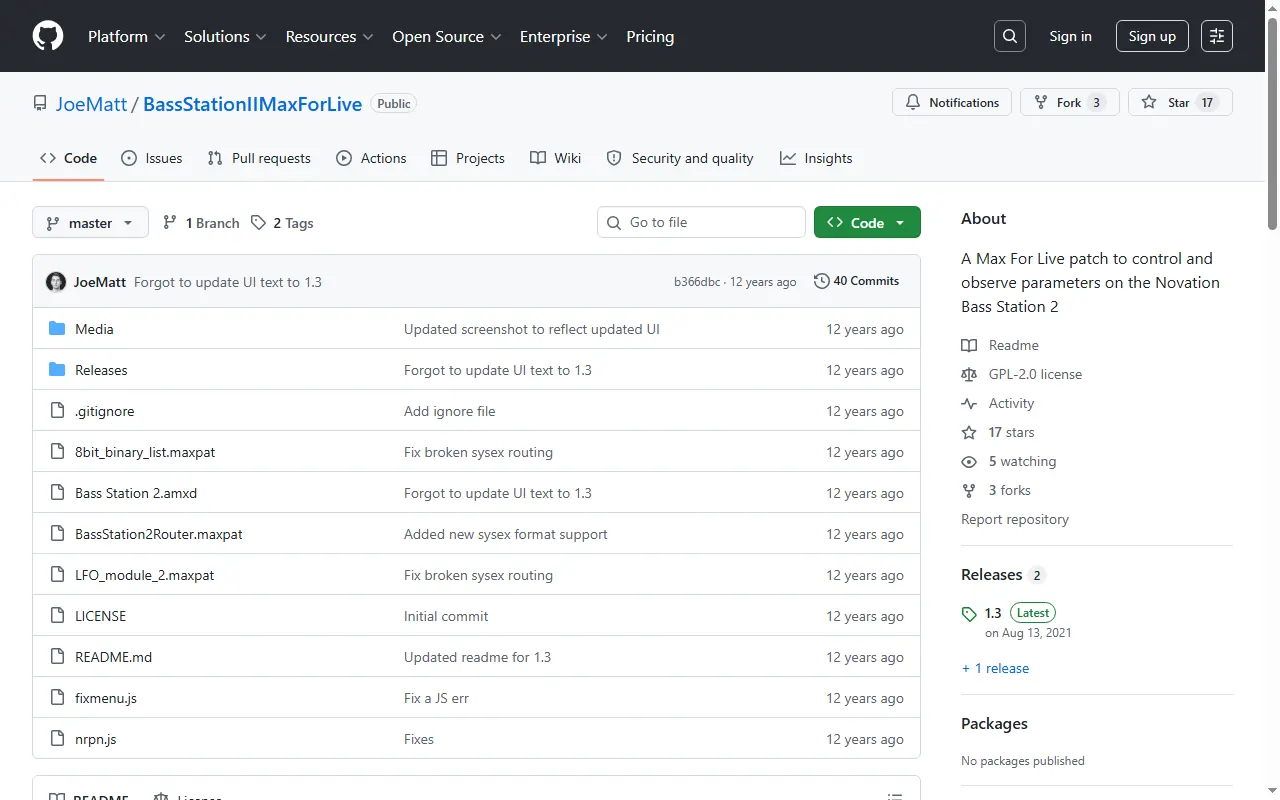The width and height of the screenshot is (1280, 800).
Task: Open the master branch selector dropdown
Action: pos(90,223)
